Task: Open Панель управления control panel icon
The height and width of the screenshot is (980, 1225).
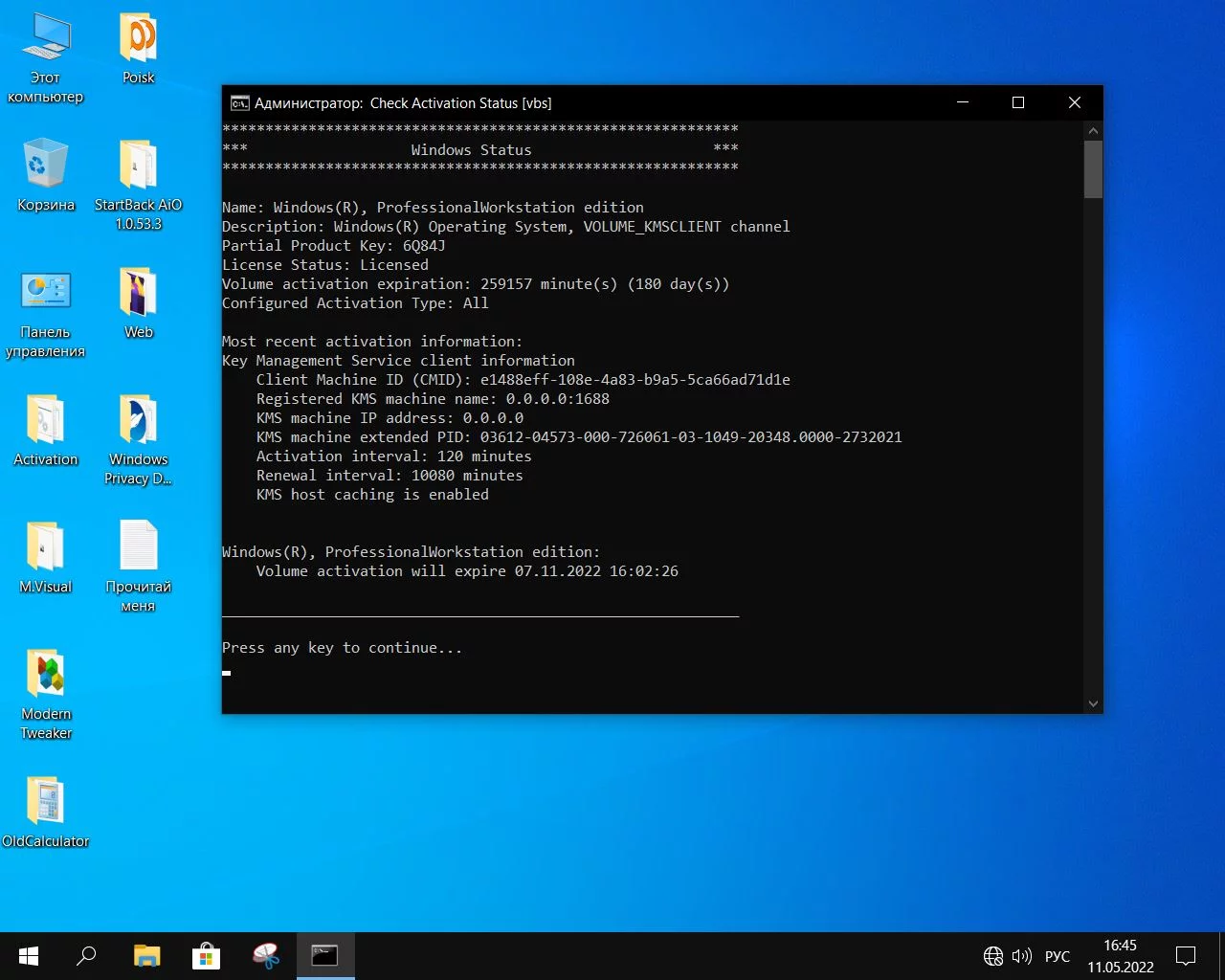Action: 45,294
